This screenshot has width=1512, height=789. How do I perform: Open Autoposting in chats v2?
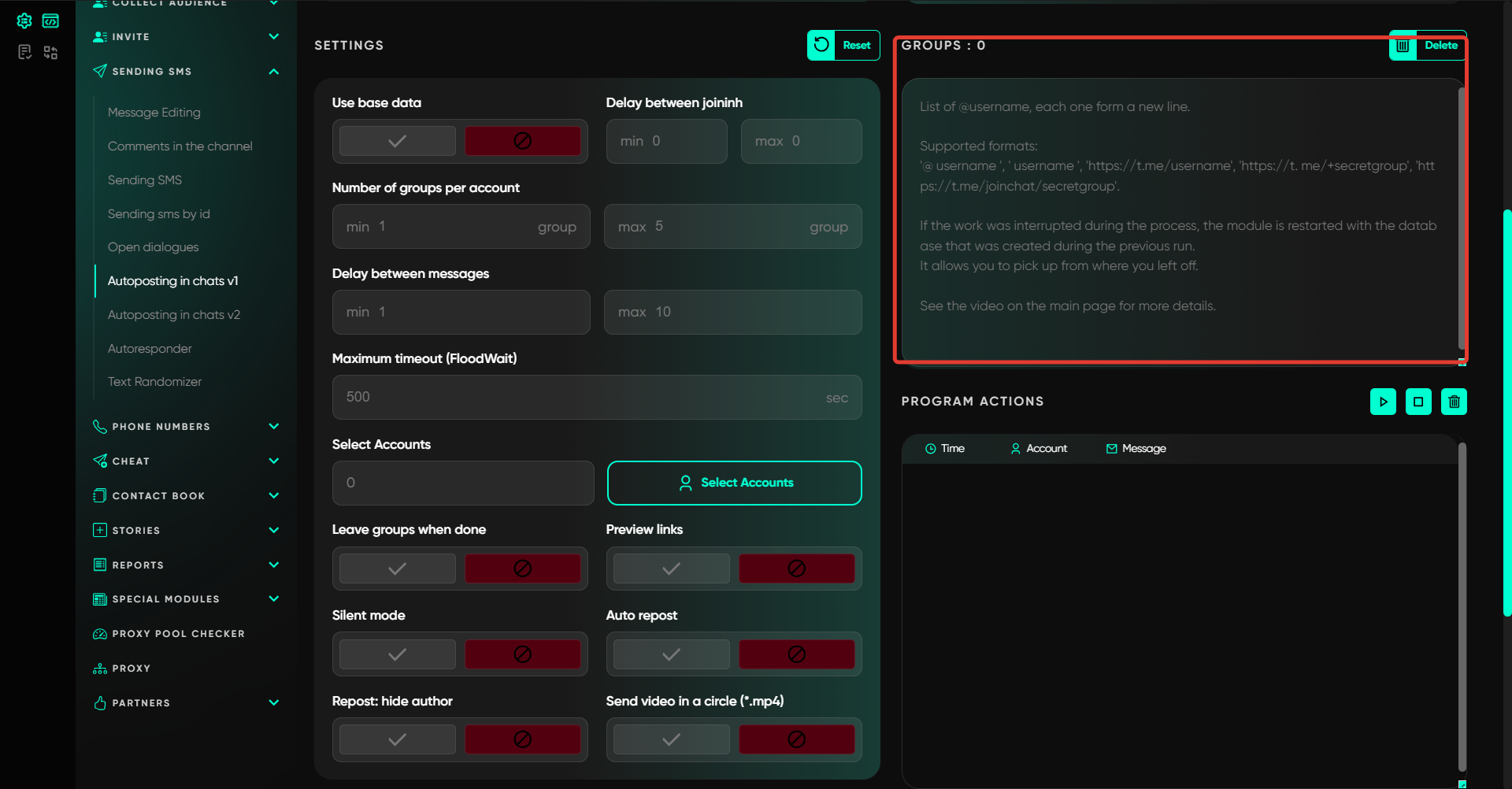point(173,315)
